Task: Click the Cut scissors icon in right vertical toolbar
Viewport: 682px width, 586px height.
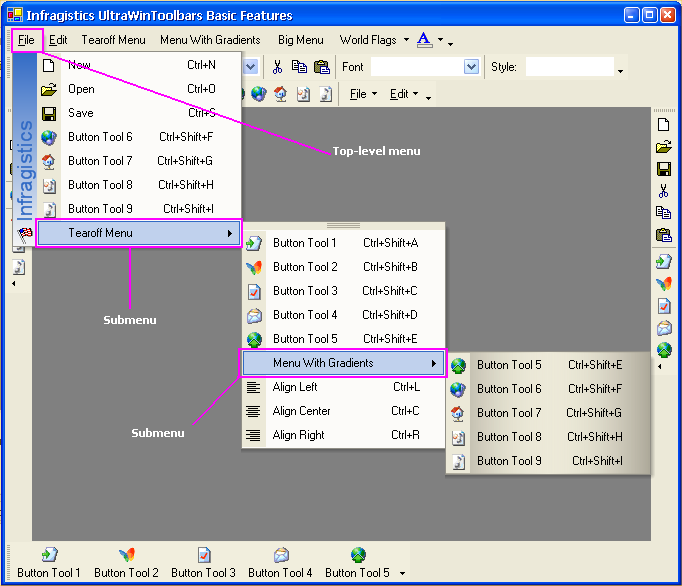Action: (x=663, y=191)
